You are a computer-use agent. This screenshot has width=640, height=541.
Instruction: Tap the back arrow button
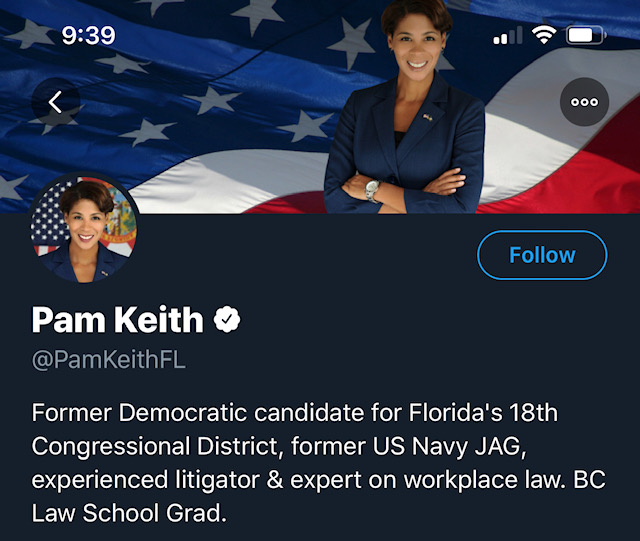(56, 102)
